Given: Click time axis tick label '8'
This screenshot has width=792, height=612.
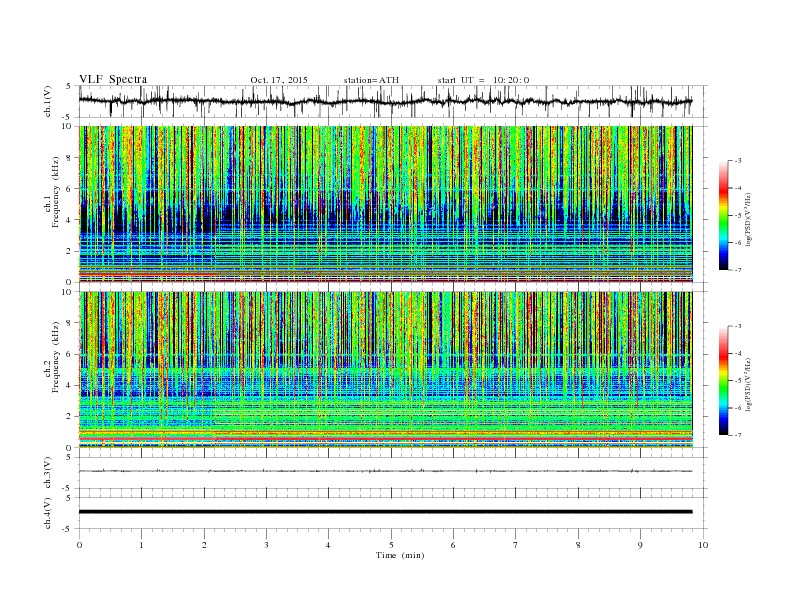Looking at the screenshot, I should coord(578,545).
